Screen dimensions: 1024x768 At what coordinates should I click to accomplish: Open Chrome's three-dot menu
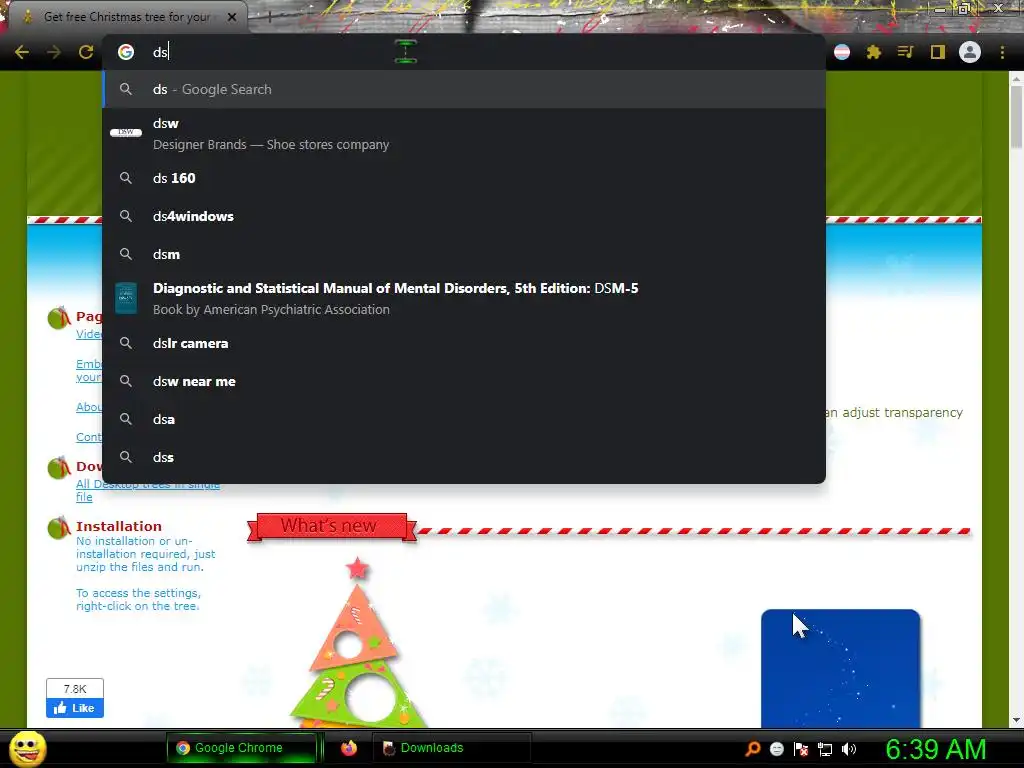point(1002,52)
